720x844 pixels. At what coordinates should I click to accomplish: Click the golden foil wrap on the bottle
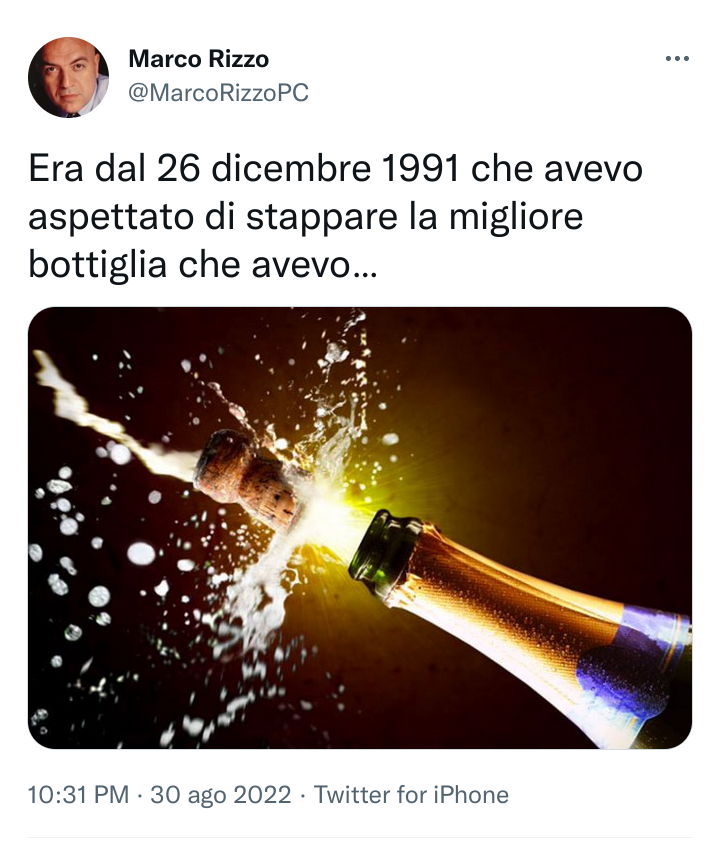point(511,597)
